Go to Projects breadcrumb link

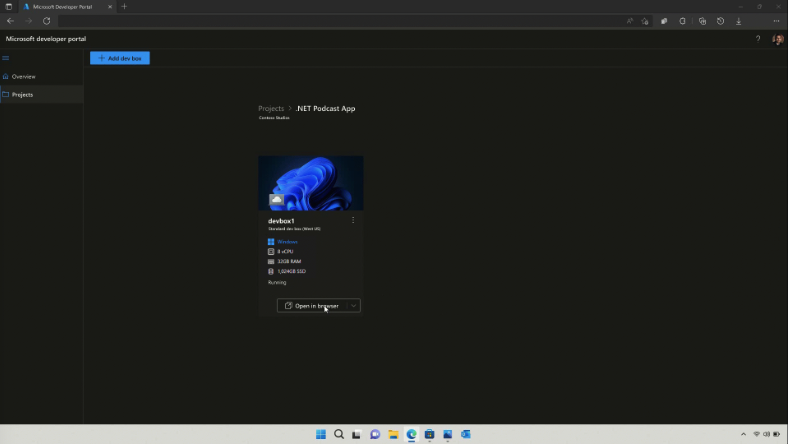tap(271, 109)
